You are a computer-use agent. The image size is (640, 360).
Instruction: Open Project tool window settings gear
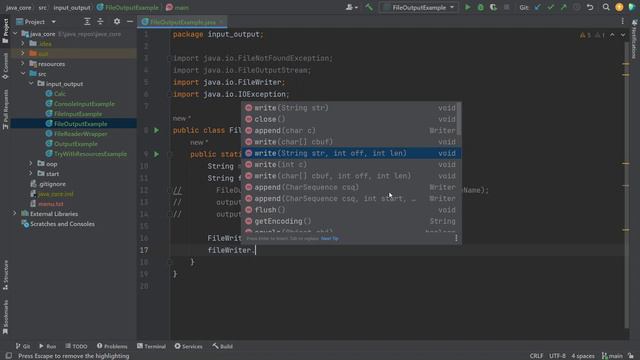coord(117,22)
